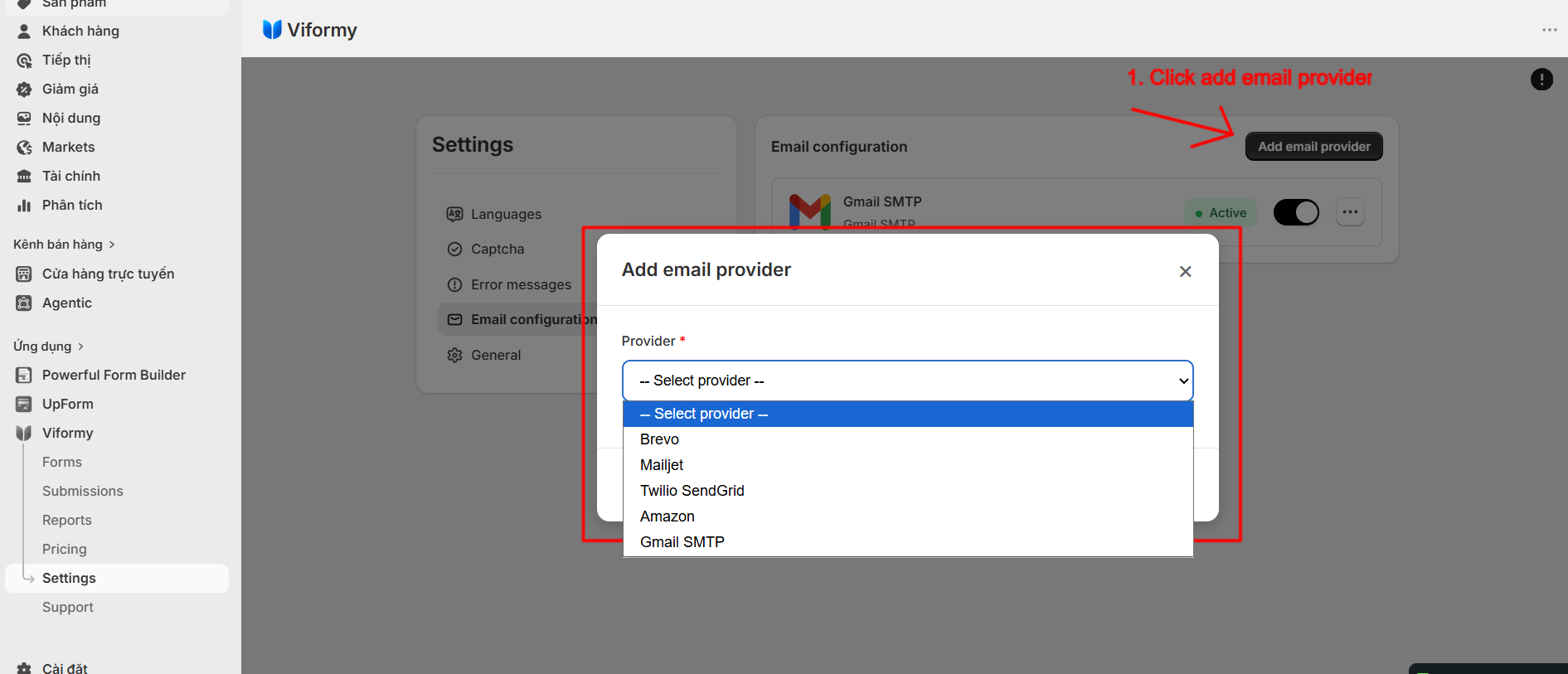This screenshot has height=674, width=1568.
Task: Open the three-dot menu in header
Action: pos(1549,30)
